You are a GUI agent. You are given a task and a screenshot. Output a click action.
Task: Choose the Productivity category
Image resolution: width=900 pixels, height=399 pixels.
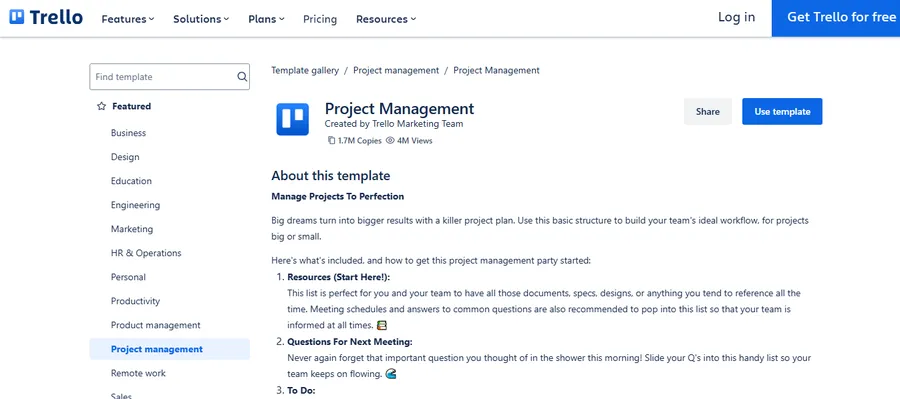[x=135, y=301]
